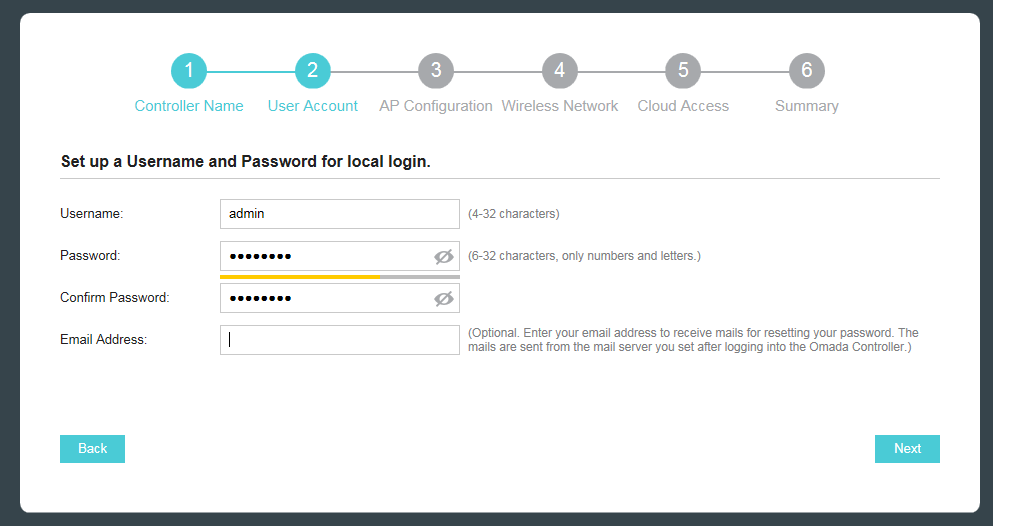Select step 3 circle icon

click(436, 71)
